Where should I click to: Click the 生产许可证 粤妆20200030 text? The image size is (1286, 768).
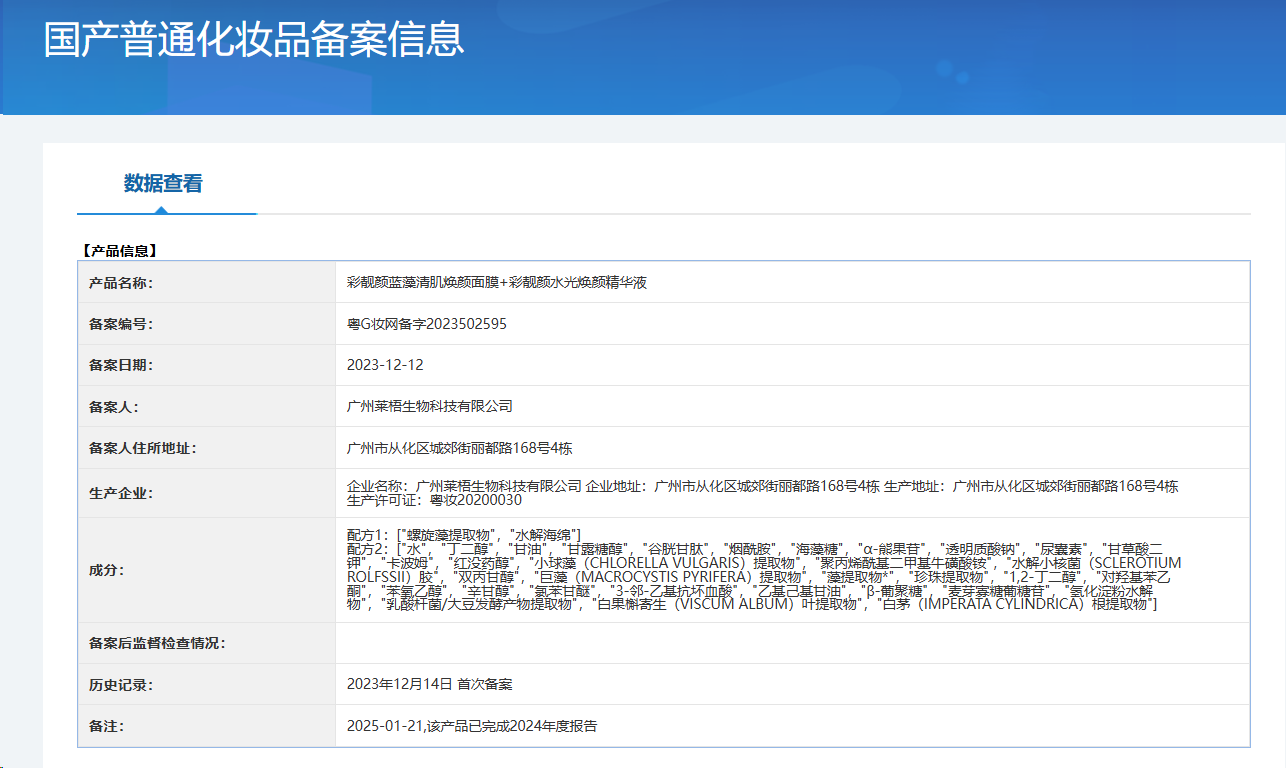click(x=434, y=500)
